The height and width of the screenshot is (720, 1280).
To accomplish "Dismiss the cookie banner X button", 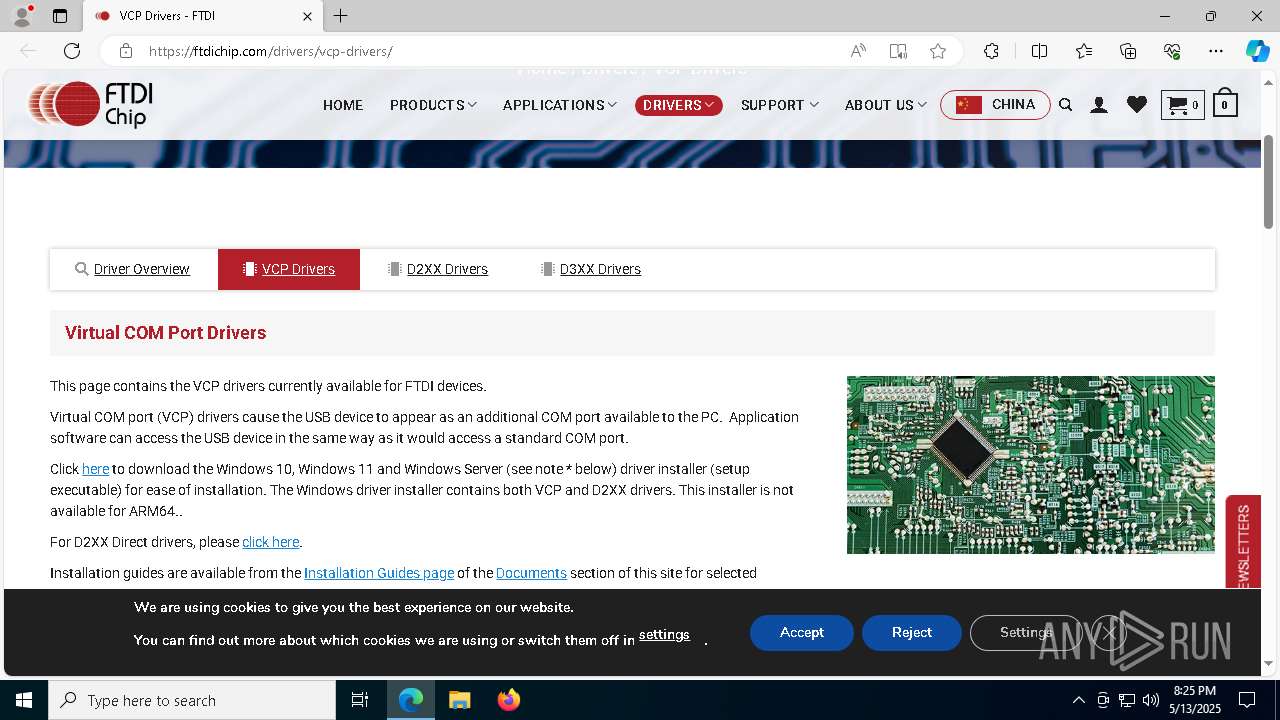I will pyautogui.click(x=1108, y=632).
